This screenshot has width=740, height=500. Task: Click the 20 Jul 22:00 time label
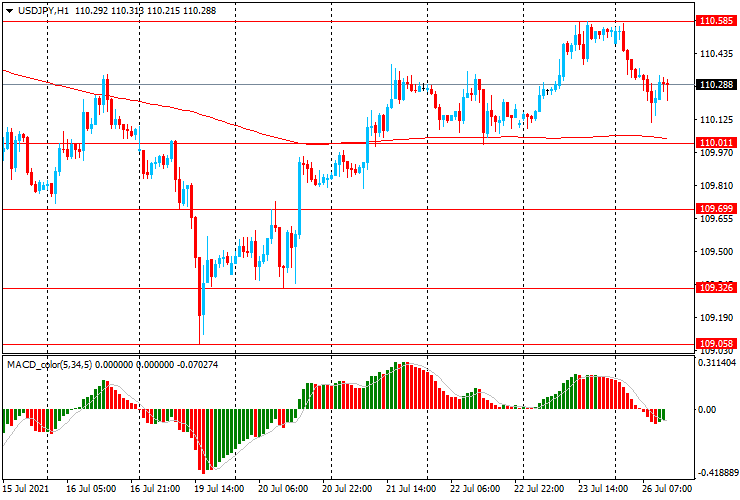347,488
